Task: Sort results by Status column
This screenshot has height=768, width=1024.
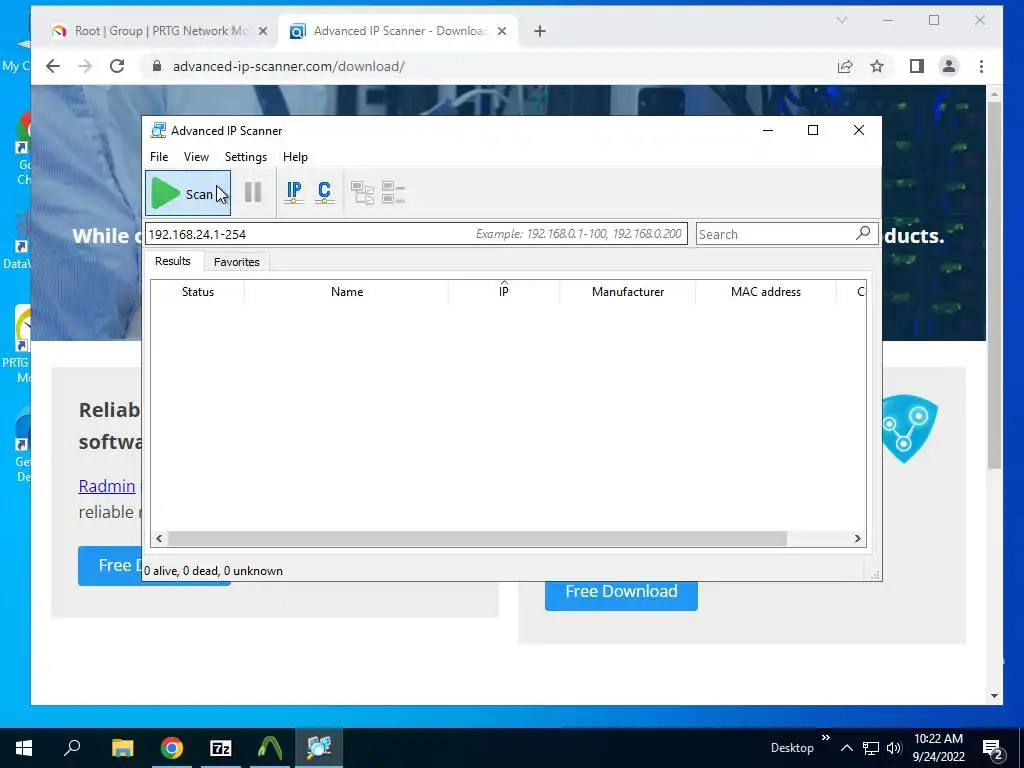Action: coord(197,292)
